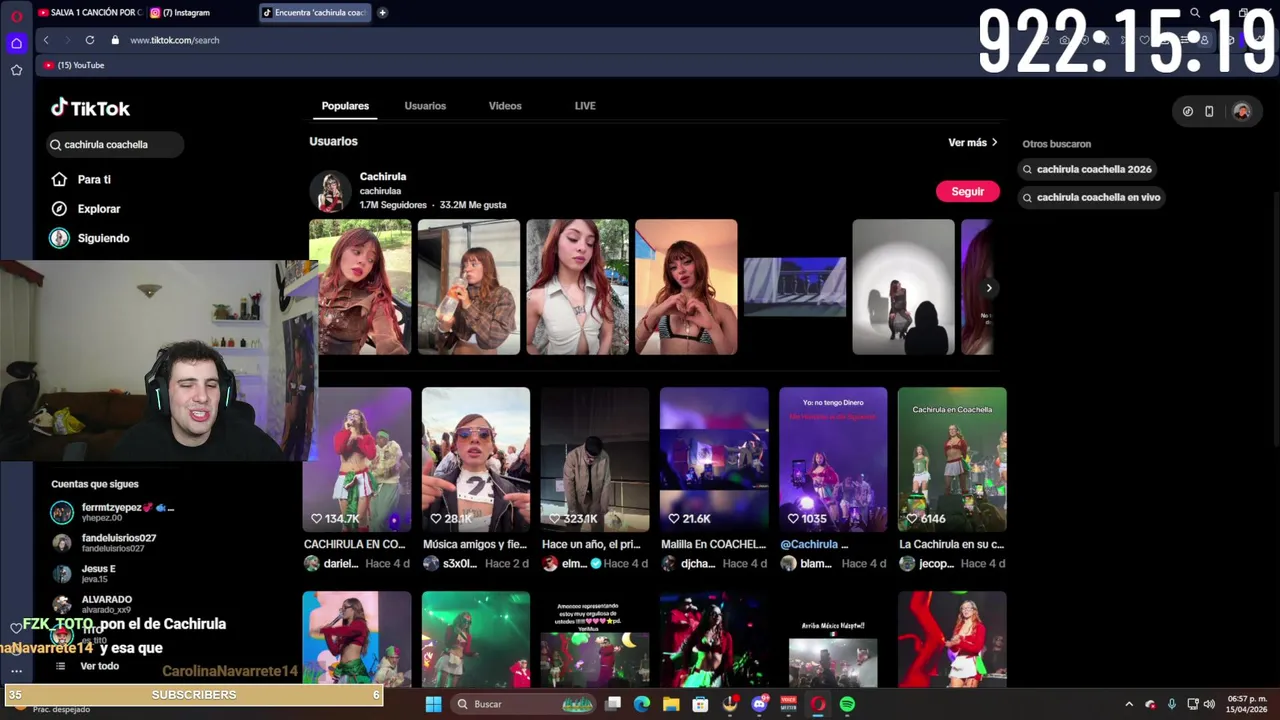The image size is (1280, 720).
Task: Open Hace un año, el pri... video thumbnail
Action: point(595,459)
